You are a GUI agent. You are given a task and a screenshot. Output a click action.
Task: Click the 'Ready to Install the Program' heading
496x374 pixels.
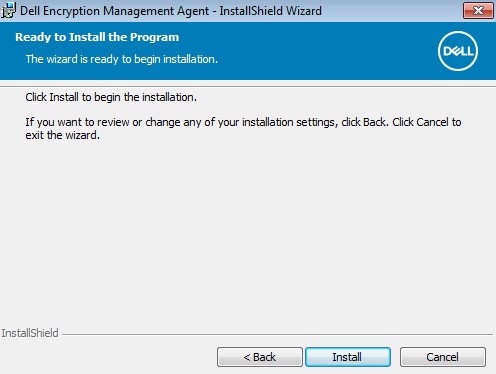[97, 37]
